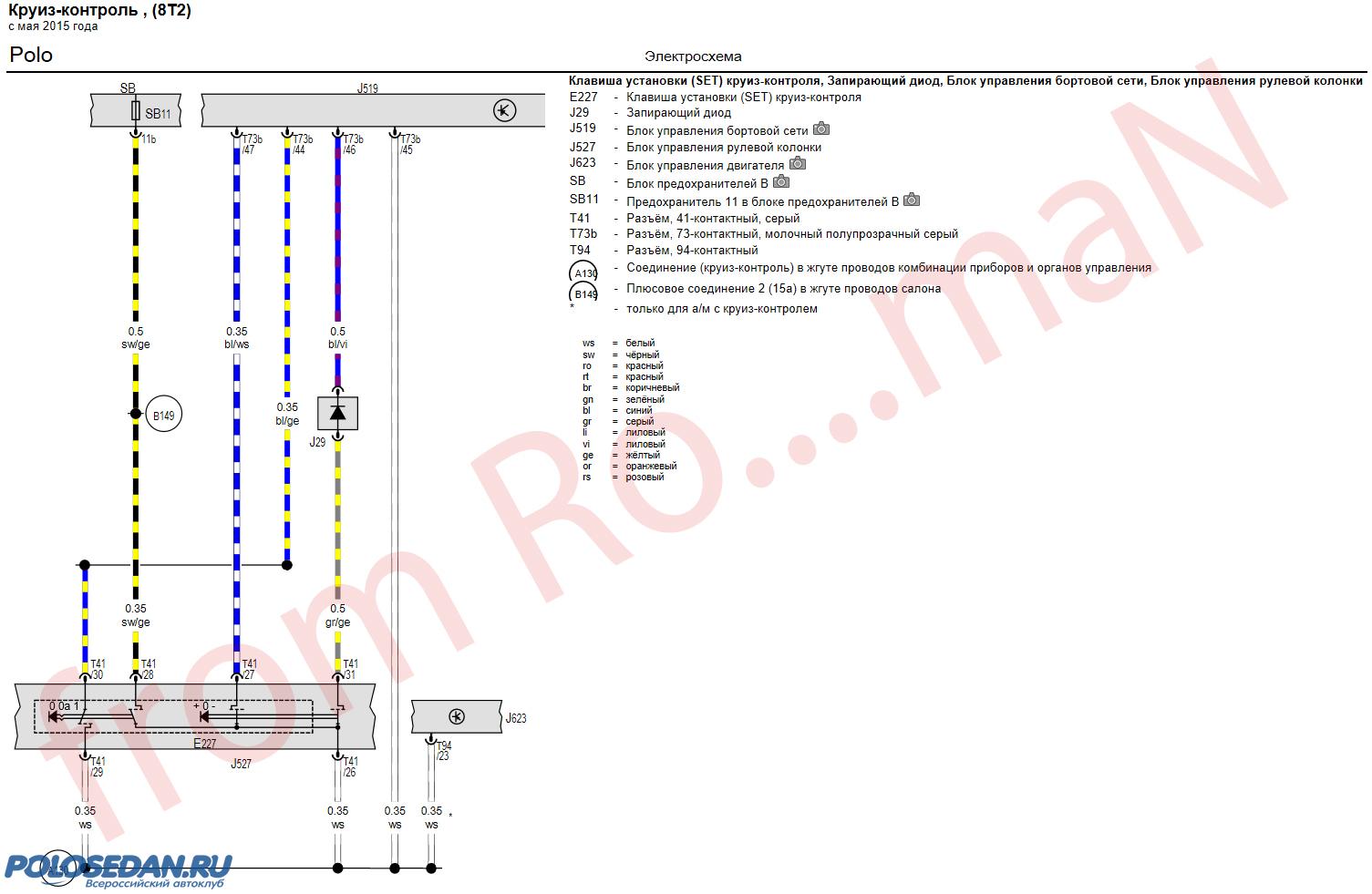Click the B149 circle in the legend
Viewport: 1372px width, 894px height.
click(584, 293)
